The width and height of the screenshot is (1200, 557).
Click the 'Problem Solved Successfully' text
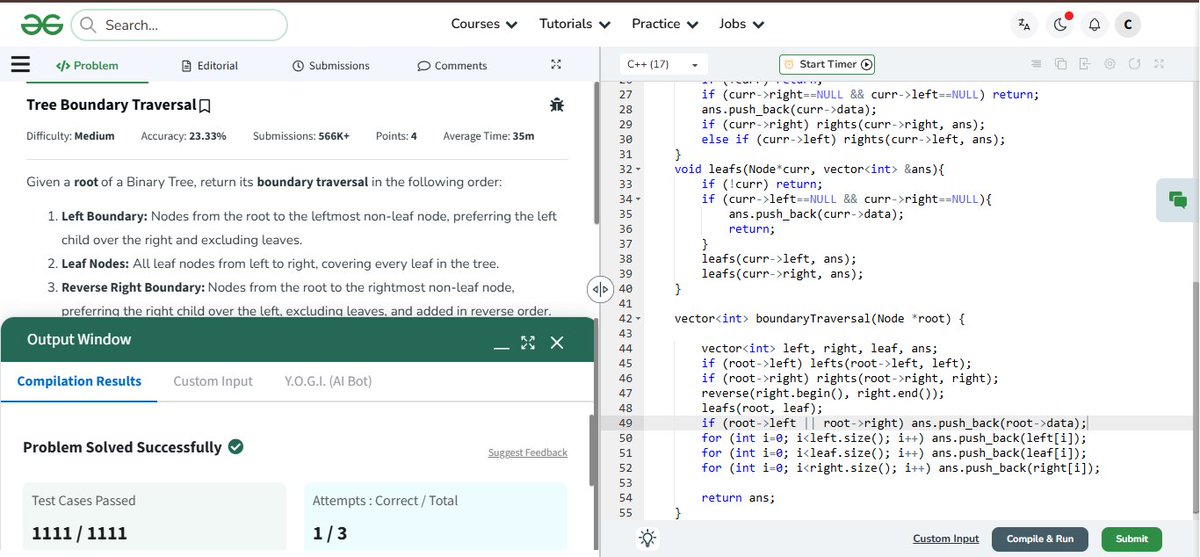click(122, 447)
